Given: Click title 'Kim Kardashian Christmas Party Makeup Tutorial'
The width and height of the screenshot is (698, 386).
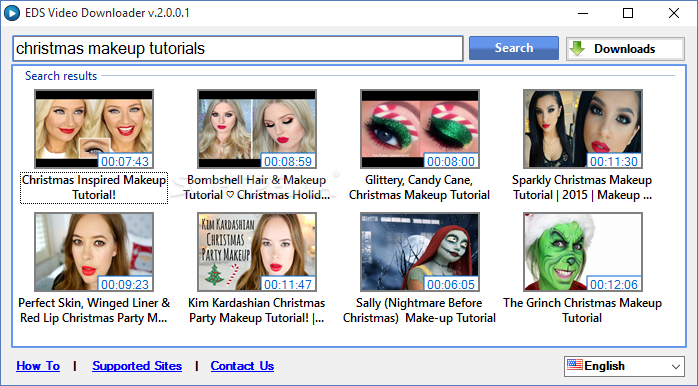Looking at the screenshot, I should coord(257,310).
